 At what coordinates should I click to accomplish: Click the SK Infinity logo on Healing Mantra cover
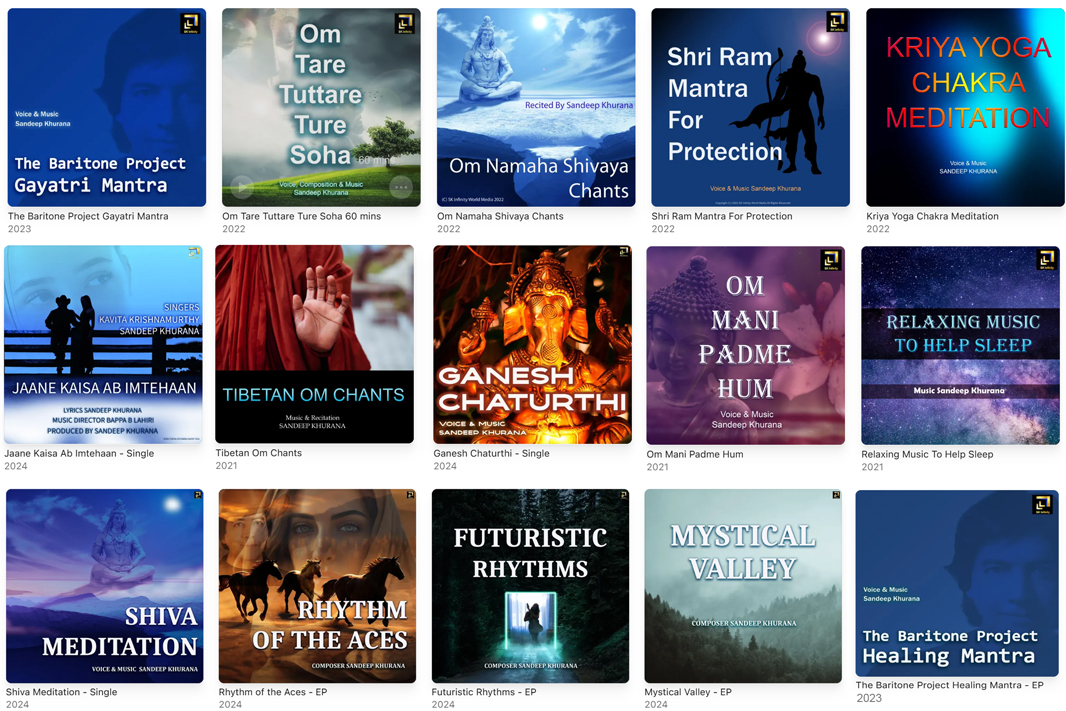(x=1042, y=504)
